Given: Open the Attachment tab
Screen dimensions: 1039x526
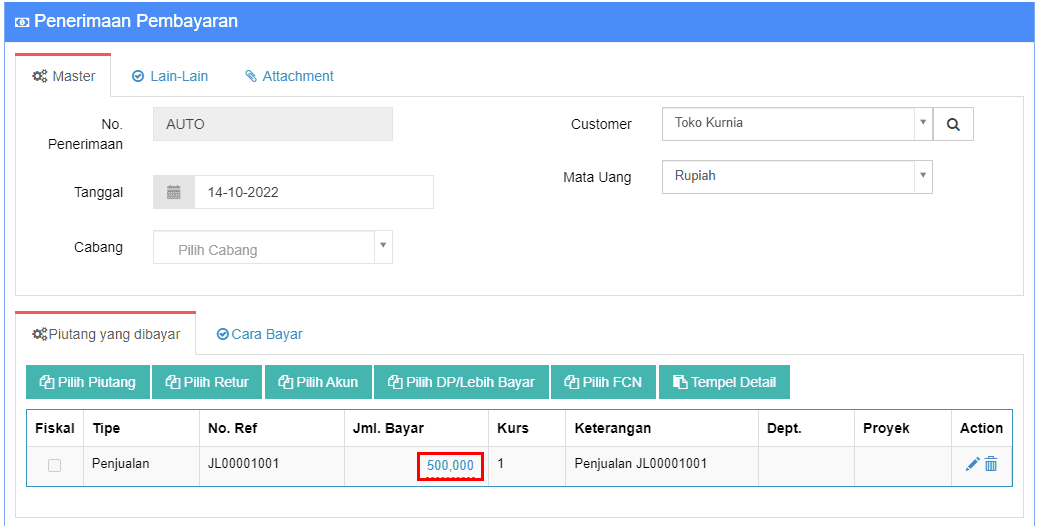Looking at the screenshot, I should (x=289, y=76).
